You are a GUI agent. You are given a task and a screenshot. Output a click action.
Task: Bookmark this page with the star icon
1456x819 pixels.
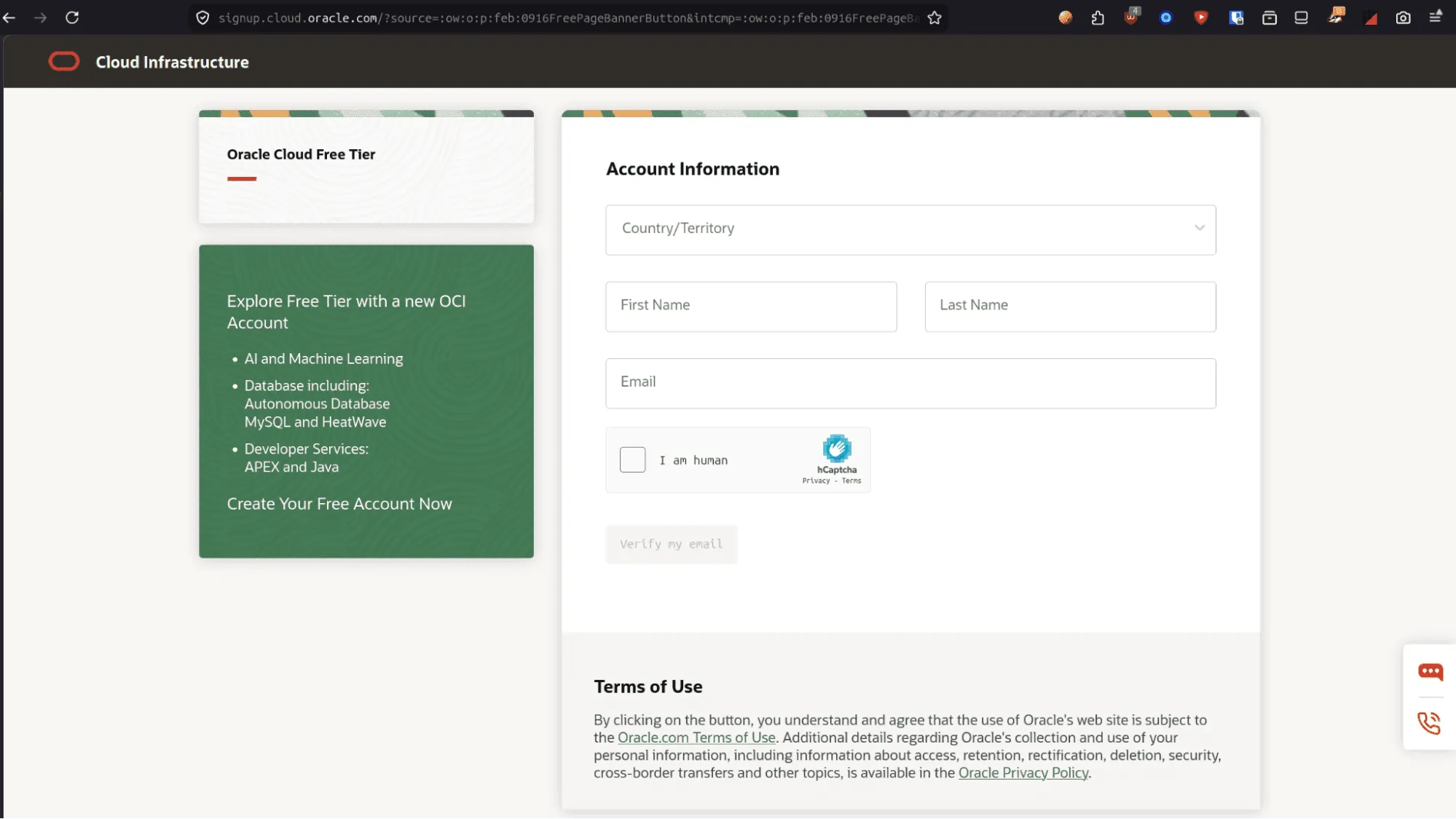click(x=934, y=17)
